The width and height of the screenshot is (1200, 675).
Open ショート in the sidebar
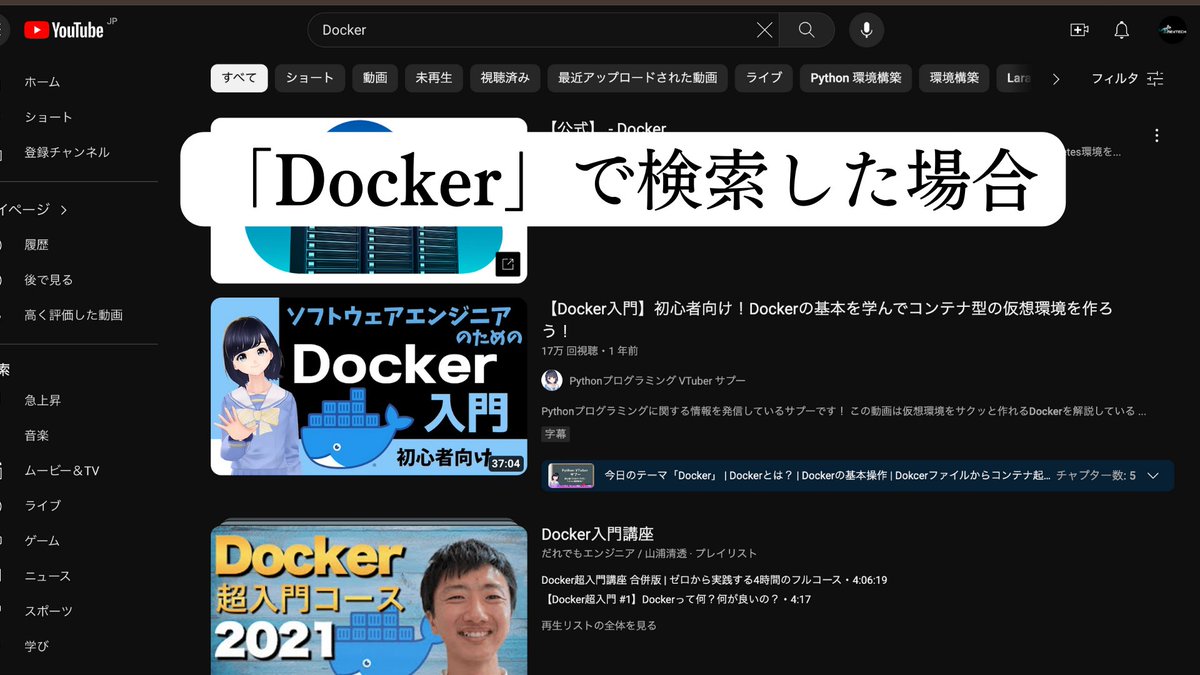(49, 117)
